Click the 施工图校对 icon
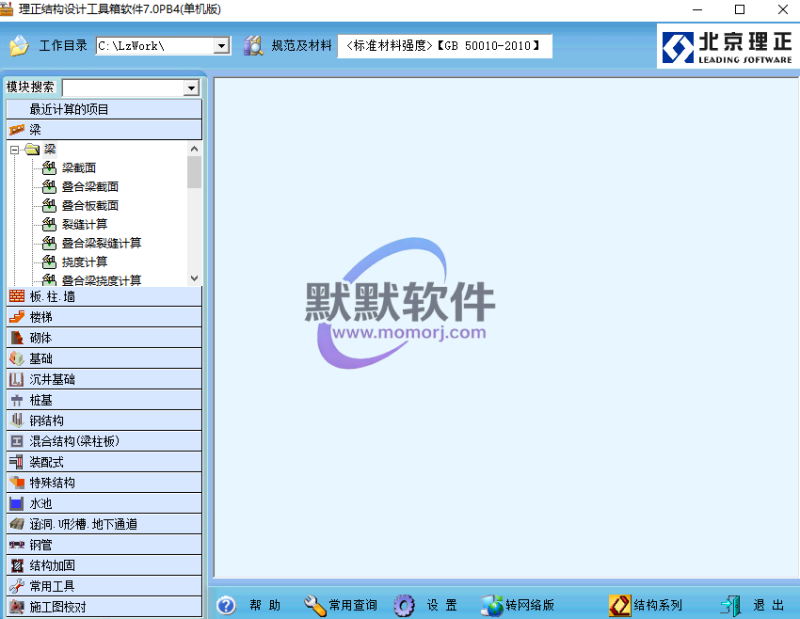Screen dimensions: 800x619 (17, 607)
